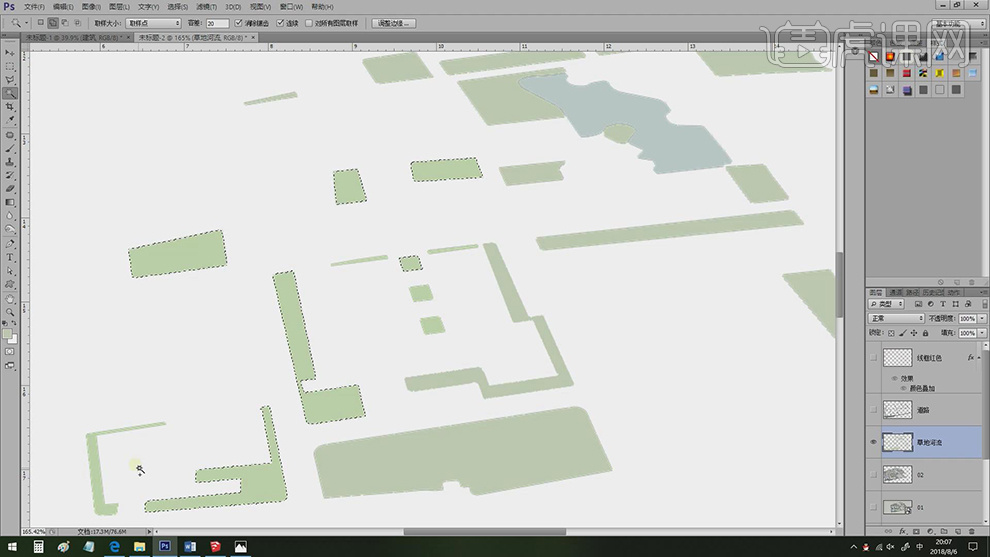
Task: Click the foreground color swatch
Action: [7, 333]
